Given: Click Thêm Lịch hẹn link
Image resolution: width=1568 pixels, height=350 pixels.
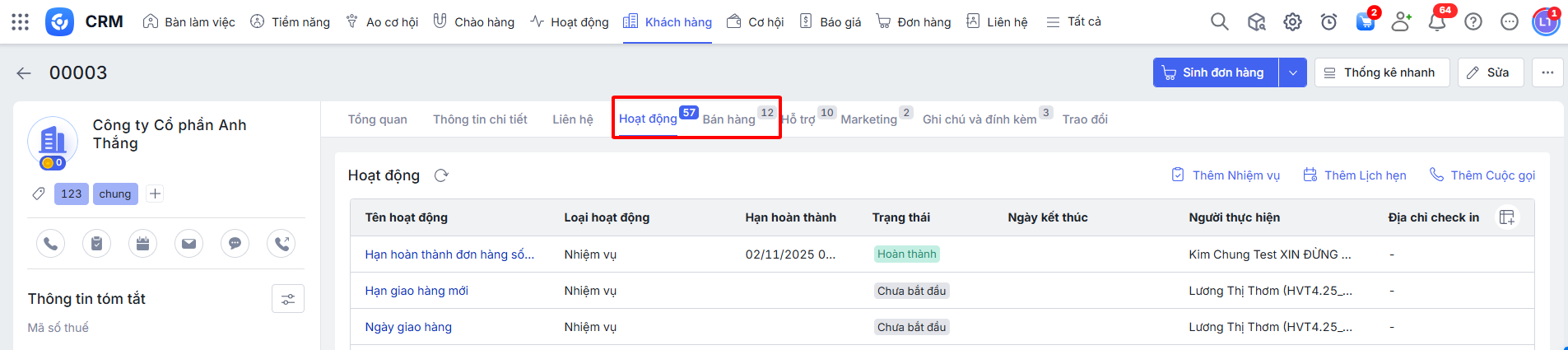Looking at the screenshot, I should (x=1355, y=175).
